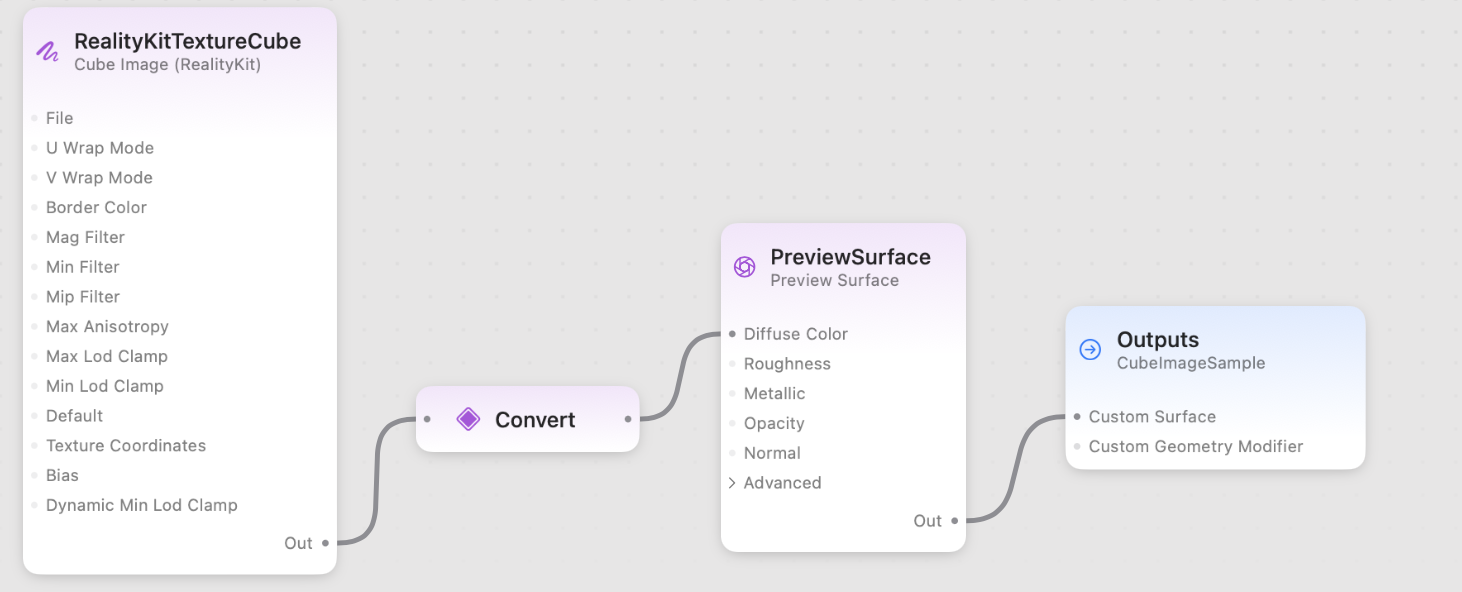
Task: Click the PreviewSurface node's sphere icon
Action: tap(743, 266)
